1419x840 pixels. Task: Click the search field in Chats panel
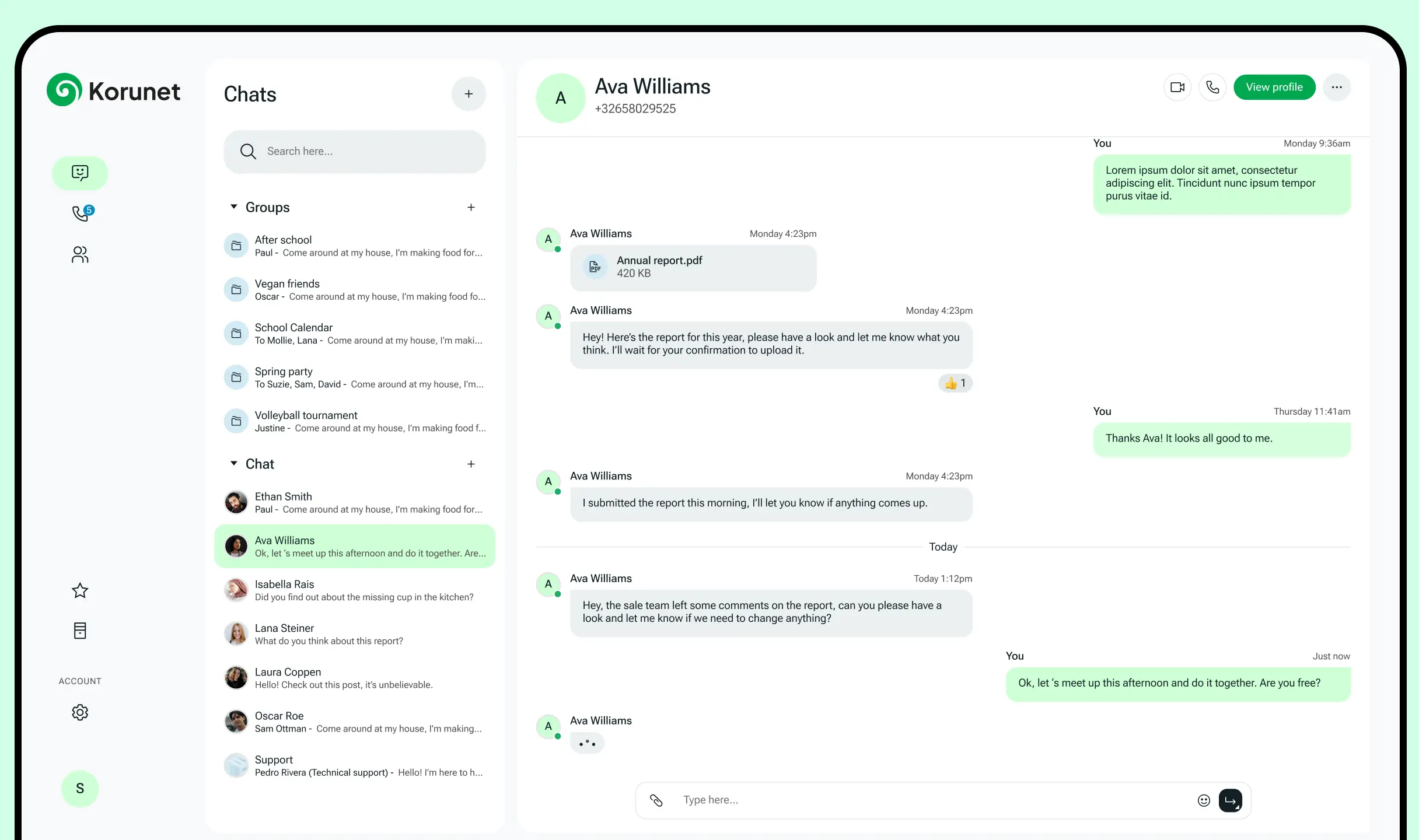354,151
